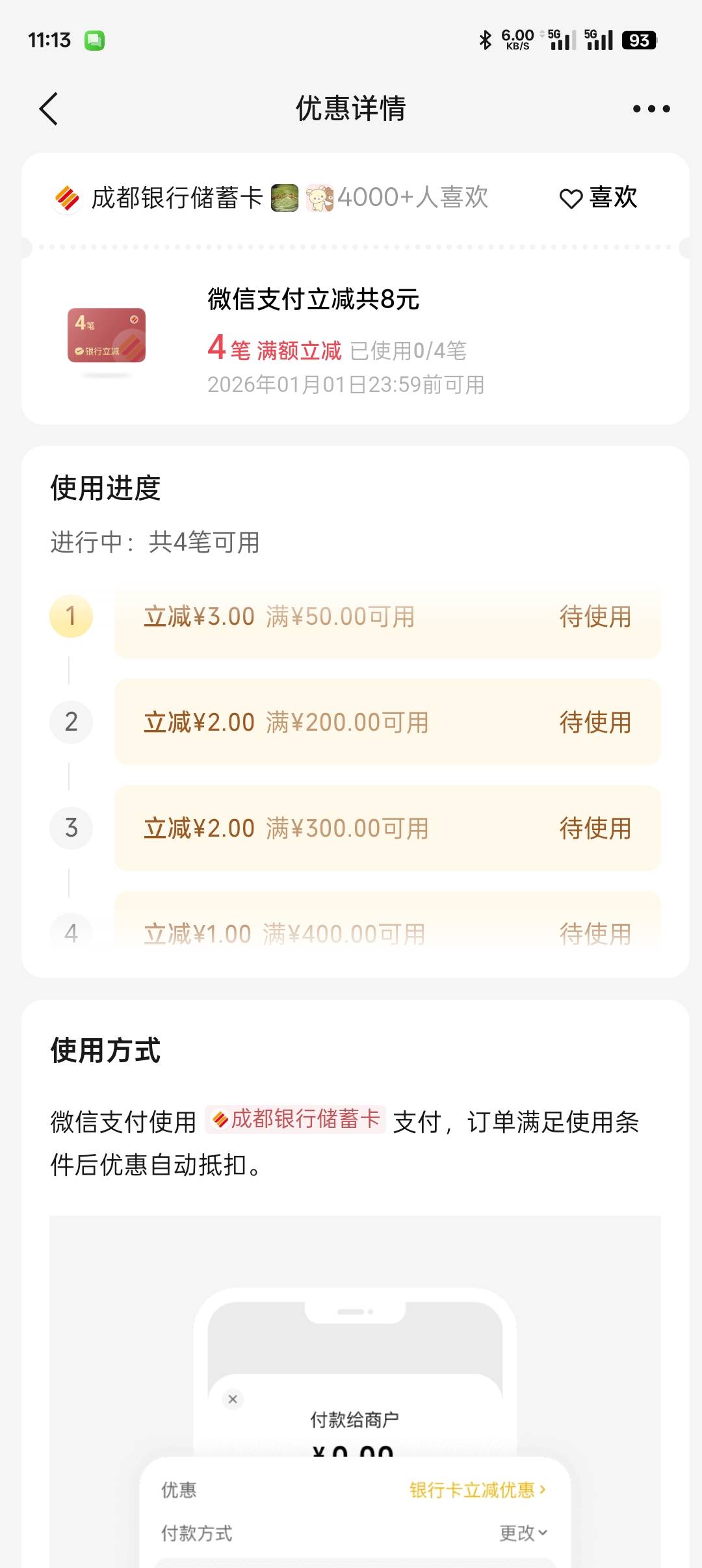Open 银行卡立减优惠 chevron link
Viewport: 702px width, 1568px height.
(478, 1489)
